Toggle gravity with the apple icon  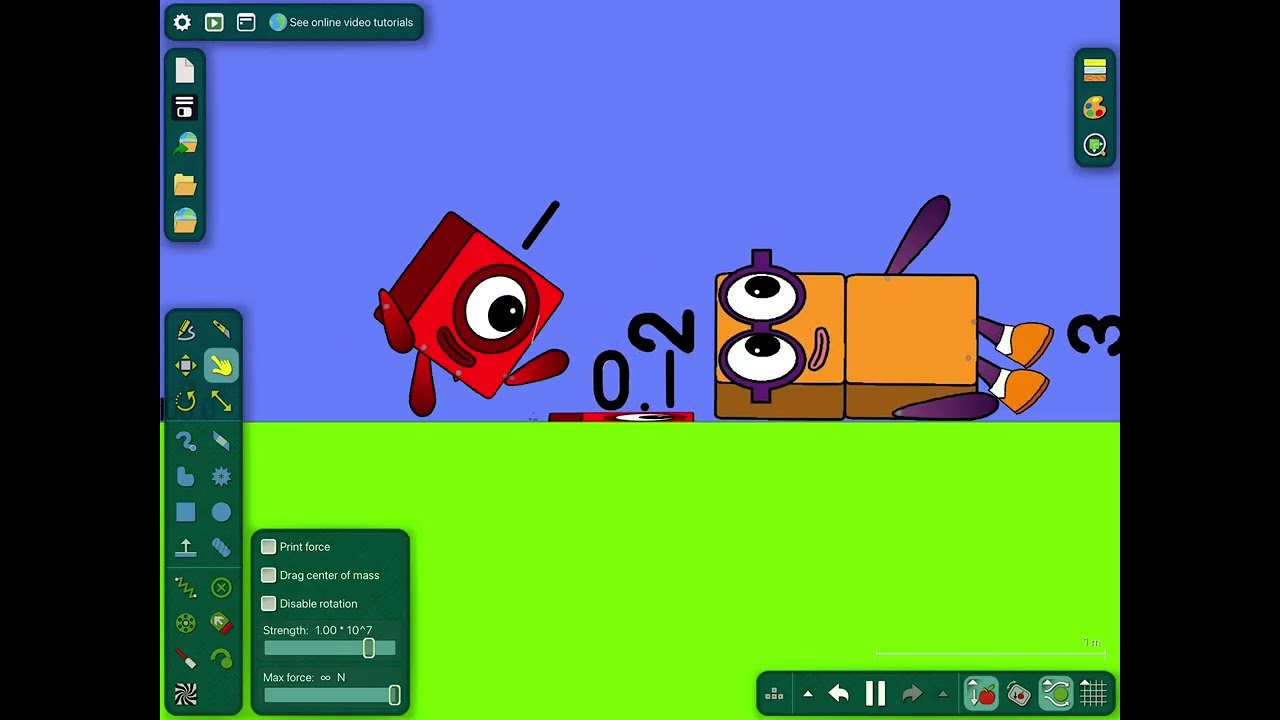(981, 693)
